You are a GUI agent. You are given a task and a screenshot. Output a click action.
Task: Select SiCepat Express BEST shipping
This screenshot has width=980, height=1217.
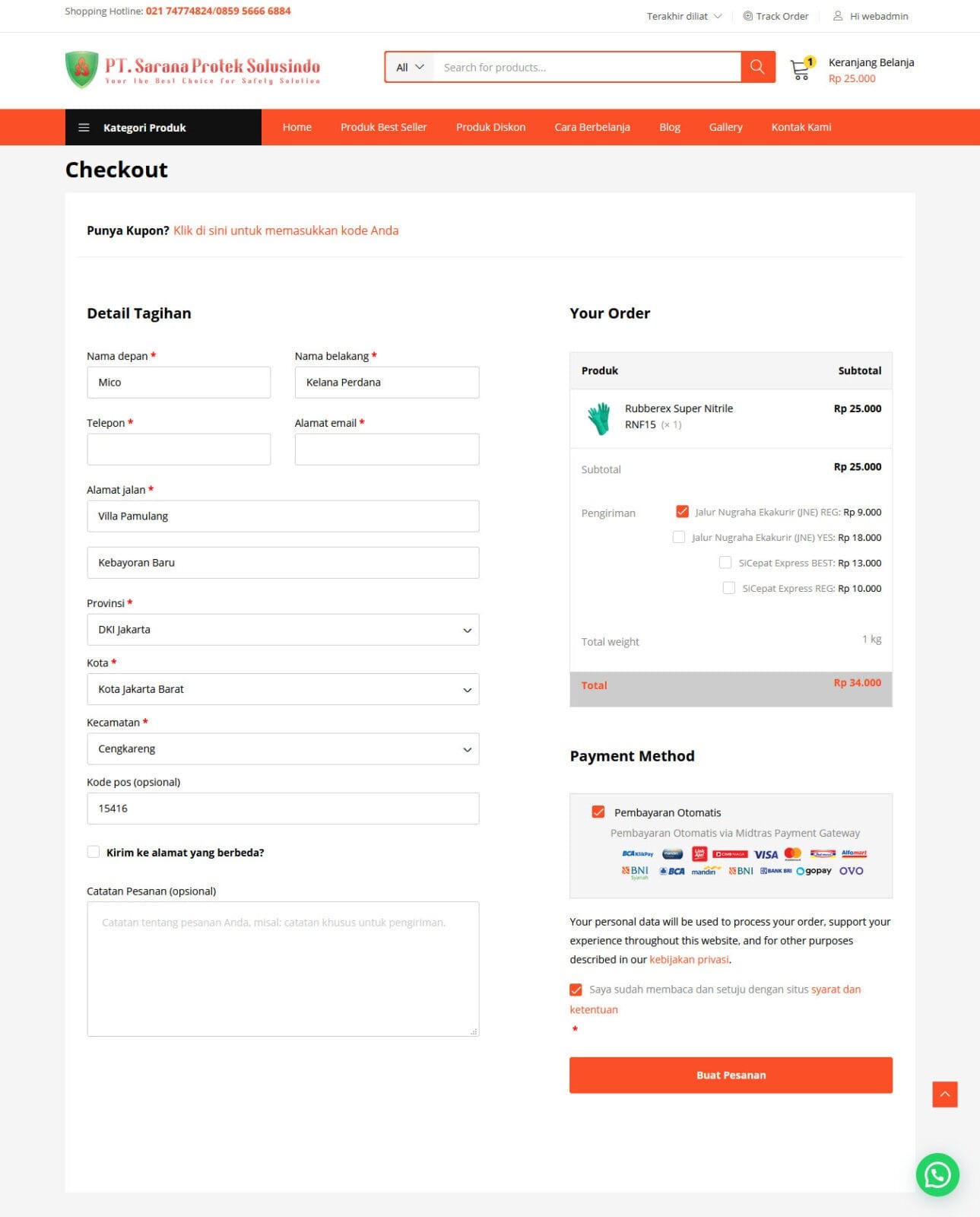(725, 563)
